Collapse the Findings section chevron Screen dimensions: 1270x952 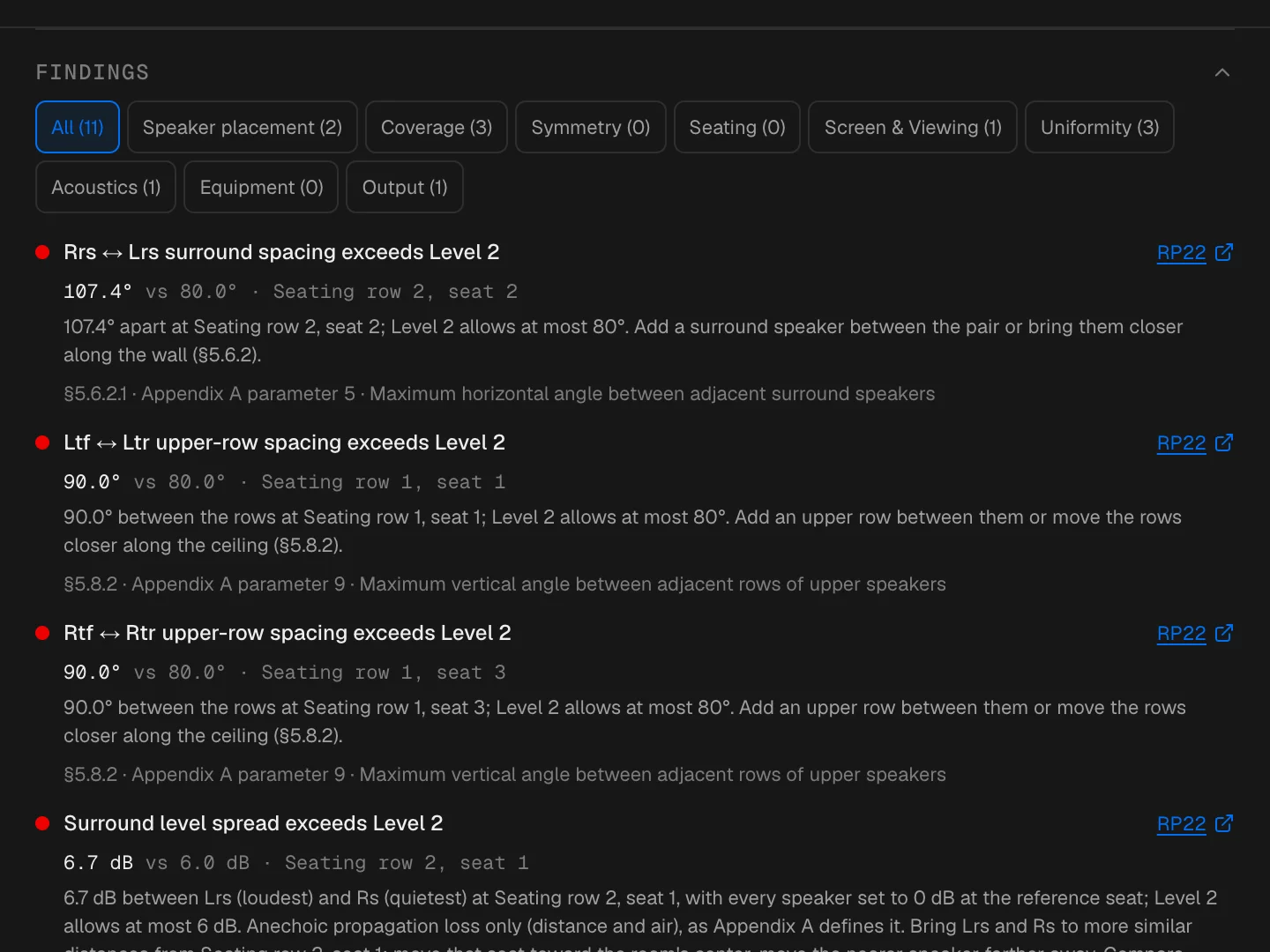point(1222,72)
